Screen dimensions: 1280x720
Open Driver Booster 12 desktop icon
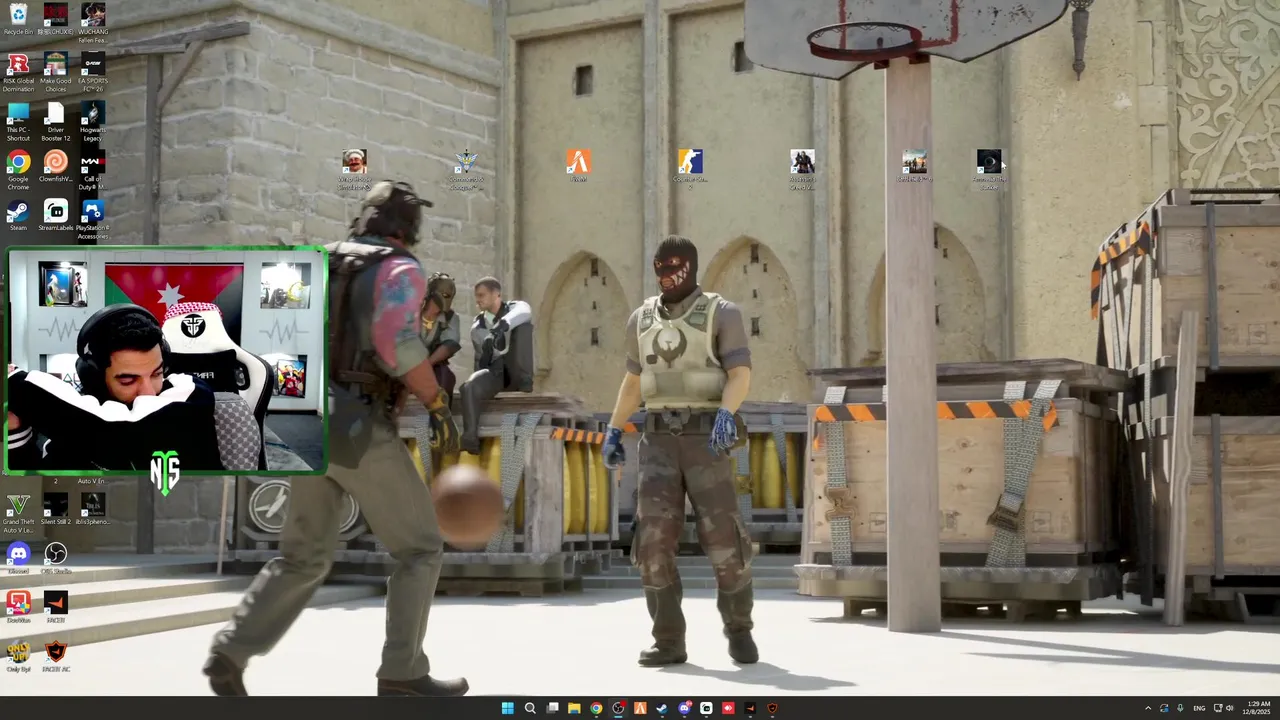point(56,121)
